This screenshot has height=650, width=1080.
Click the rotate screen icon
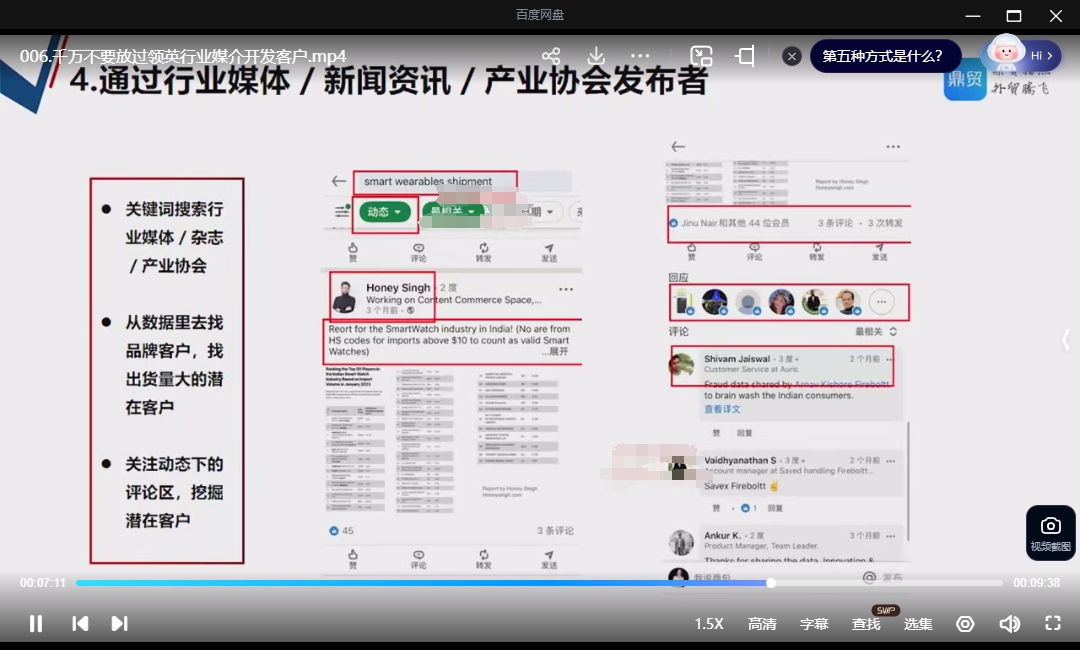coord(745,56)
